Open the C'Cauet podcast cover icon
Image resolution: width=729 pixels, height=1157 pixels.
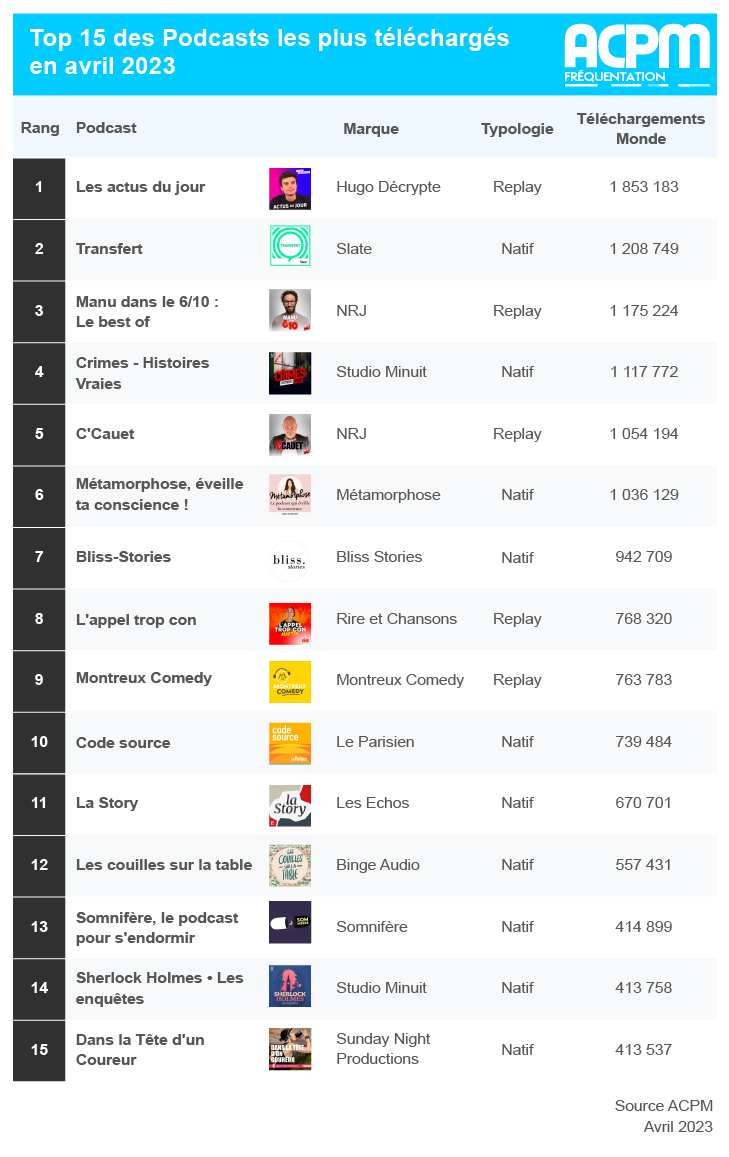coord(290,434)
